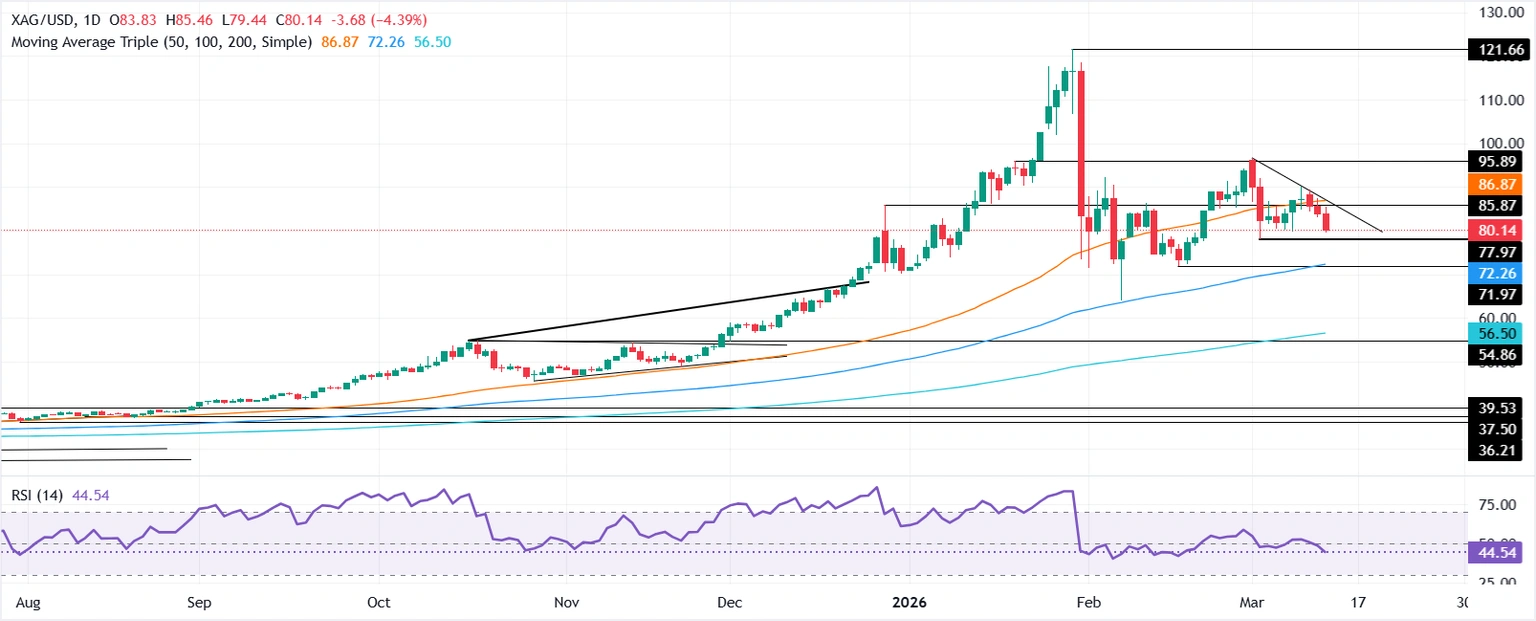Click the 2026 label on time axis
Screen dimensions: 1536x621
(x=908, y=603)
